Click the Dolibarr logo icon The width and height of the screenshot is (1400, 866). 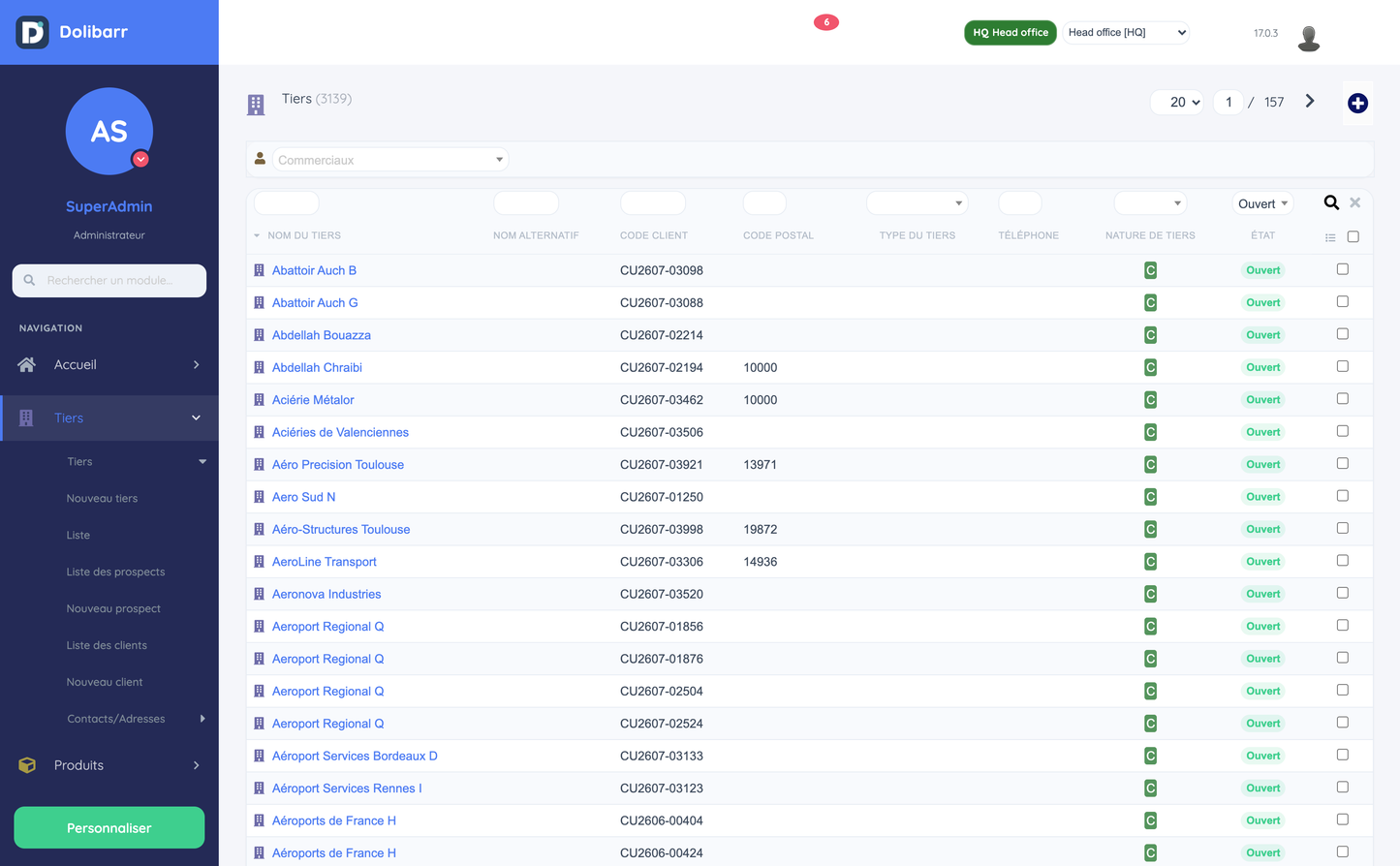point(32,32)
